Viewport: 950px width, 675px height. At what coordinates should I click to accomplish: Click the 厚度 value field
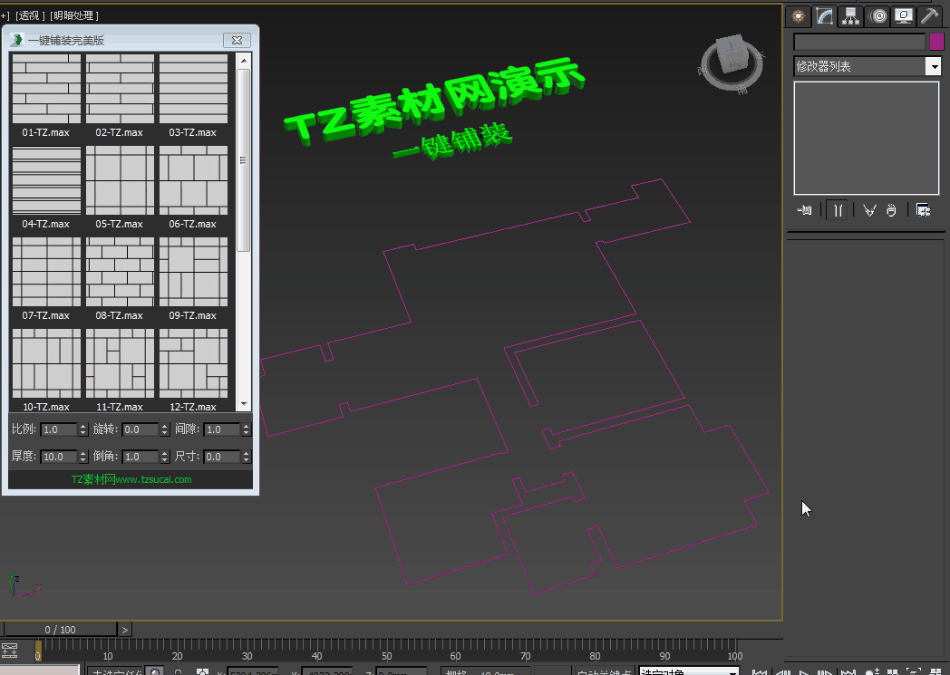(59, 456)
